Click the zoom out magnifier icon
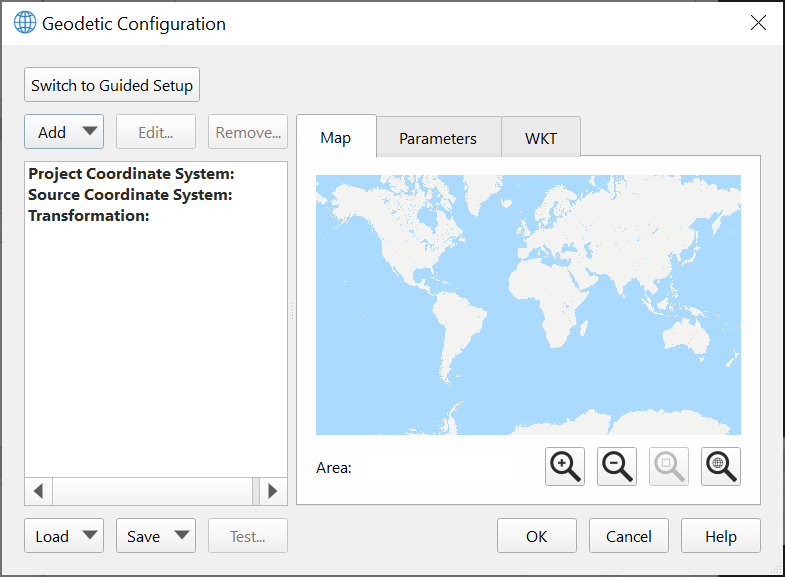 tap(617, 466)
